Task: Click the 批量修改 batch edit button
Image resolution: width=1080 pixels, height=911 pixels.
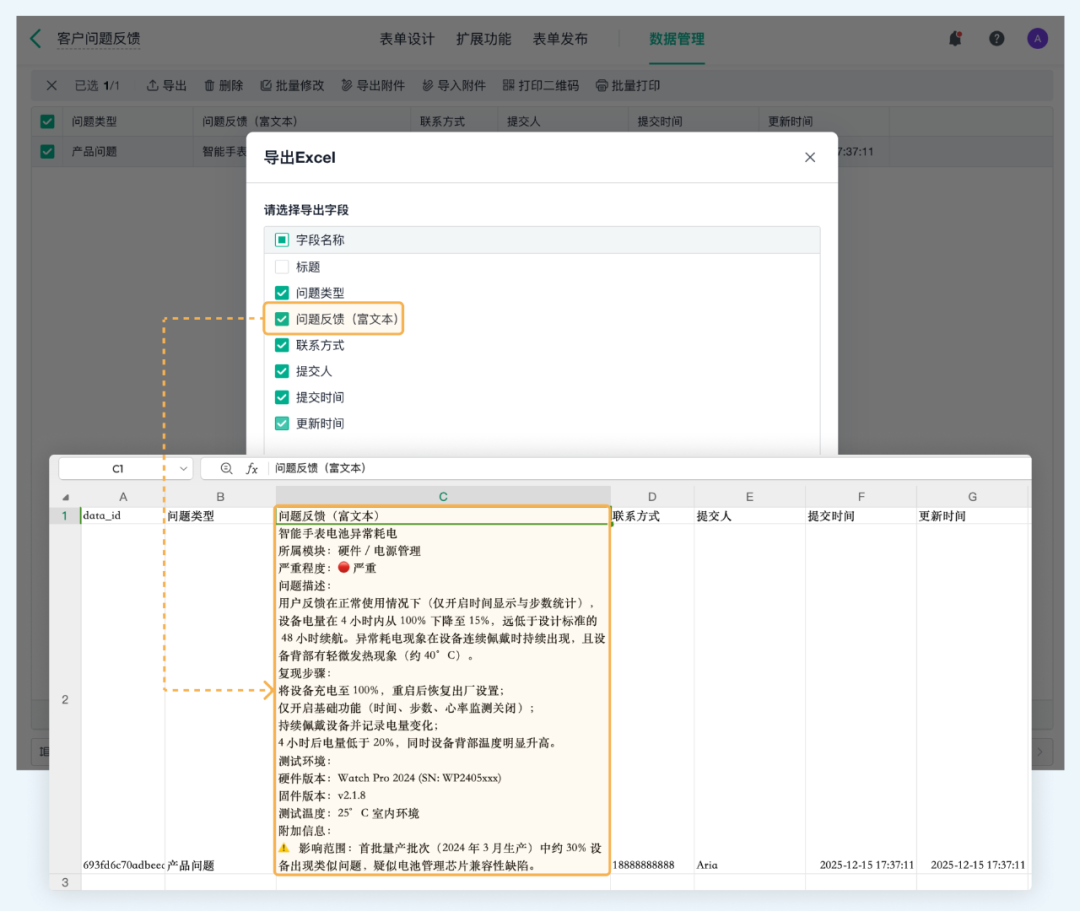Action: [x=292, y=85]
